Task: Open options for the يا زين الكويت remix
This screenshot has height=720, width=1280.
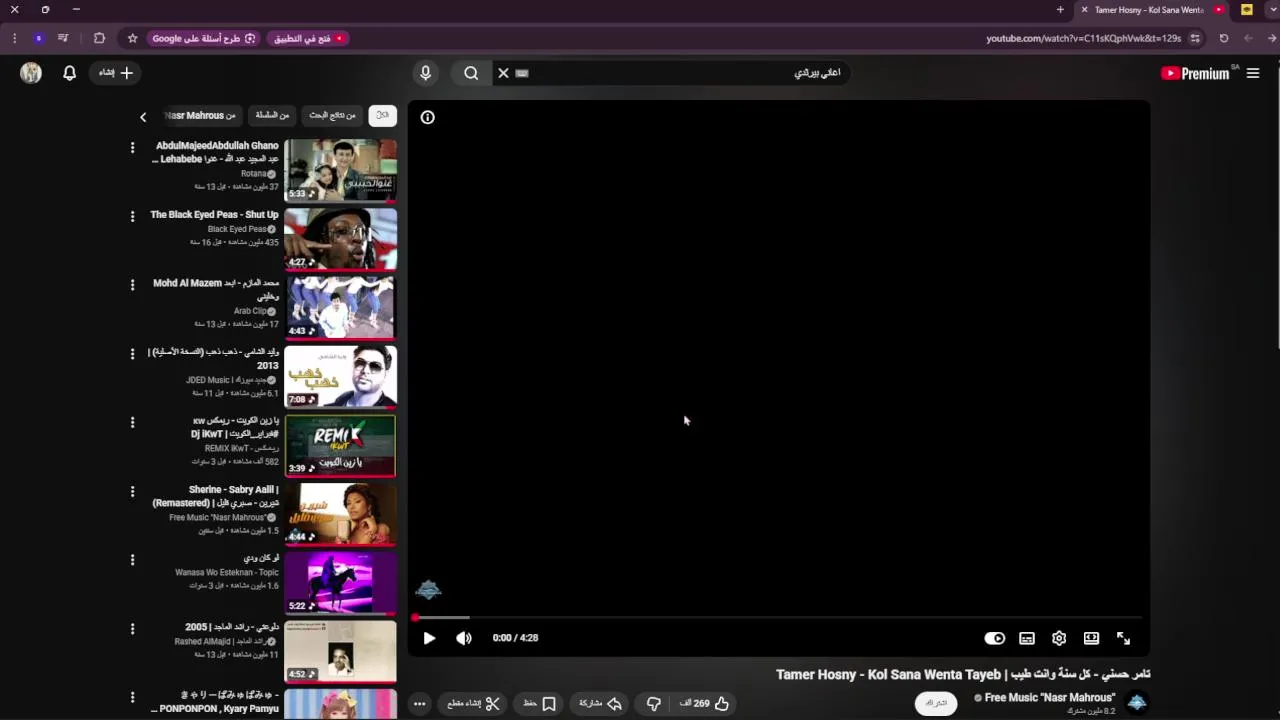Action: point(132,423)
